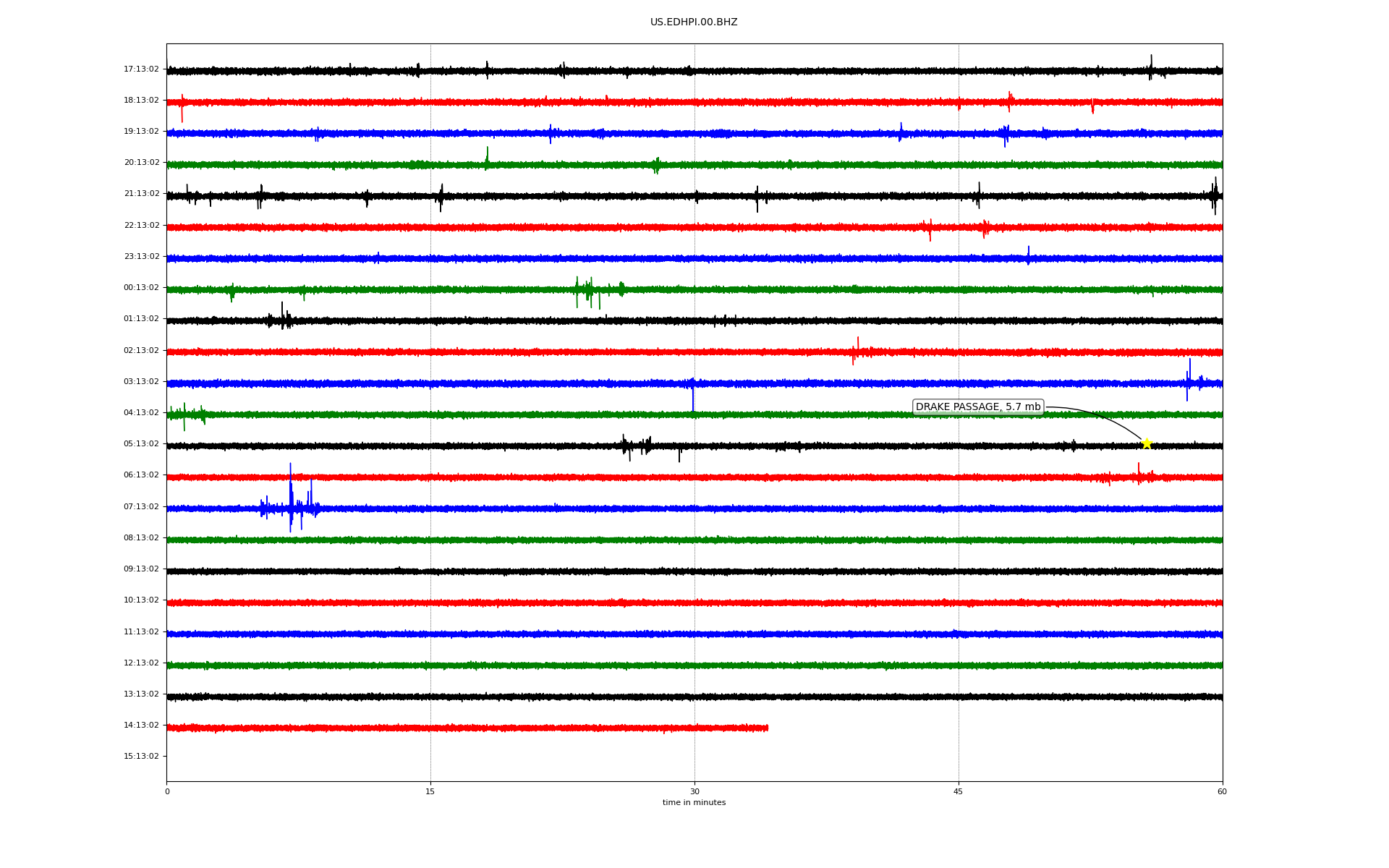
Task: Click the x-axis tick label 30
Action: pyautogui.click(x=694, y=792)
